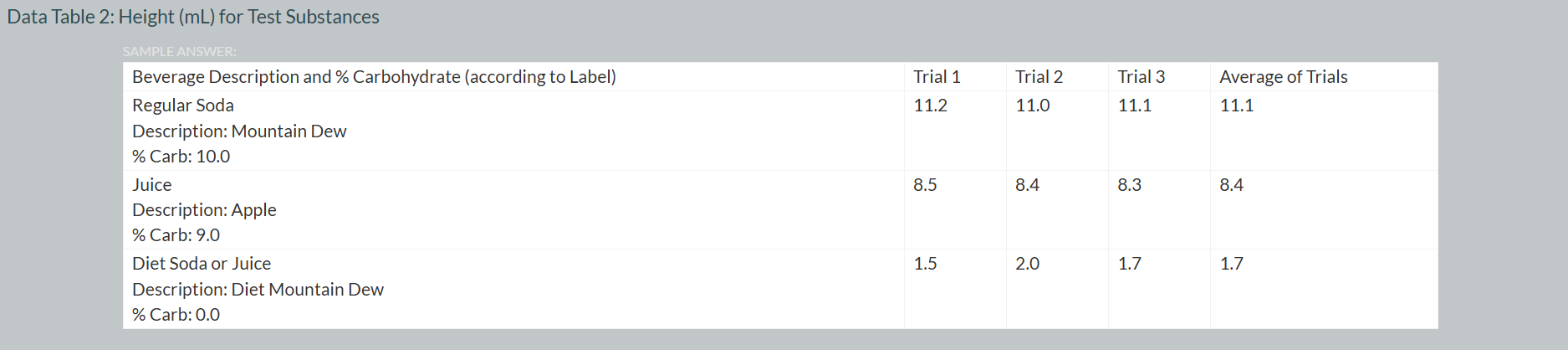Select the Average of Trials header
The width and height of the screenshot is (1568, 350).
click(x=1283, y=77)
